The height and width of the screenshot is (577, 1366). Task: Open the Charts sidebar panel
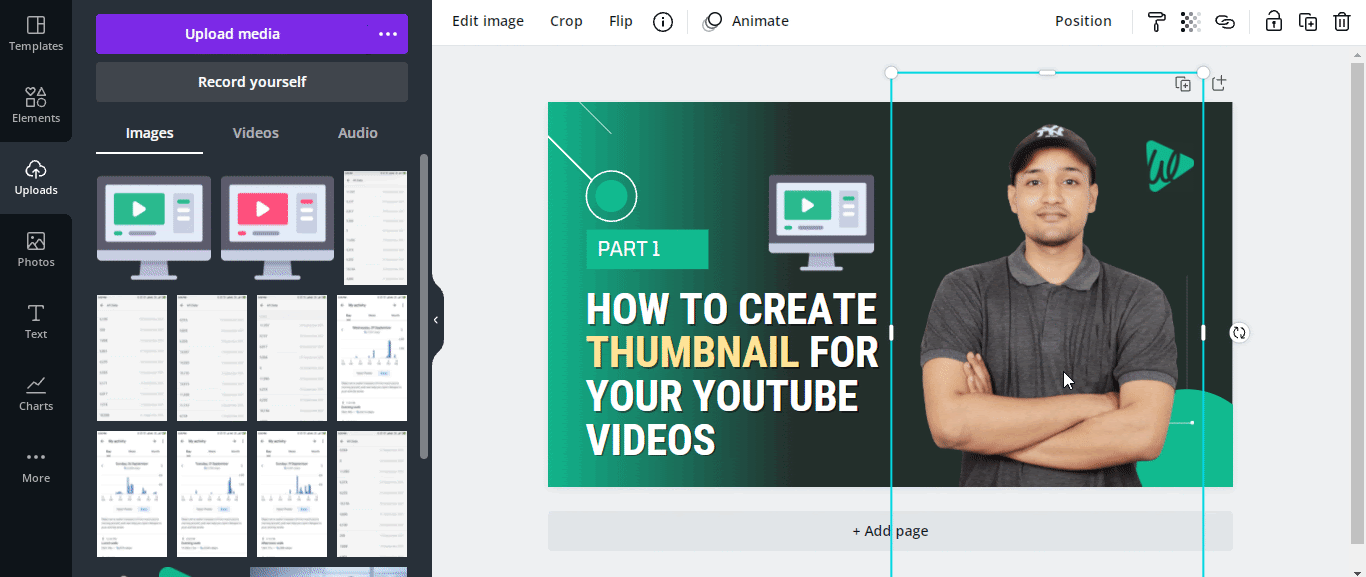[x=36, y=394]
